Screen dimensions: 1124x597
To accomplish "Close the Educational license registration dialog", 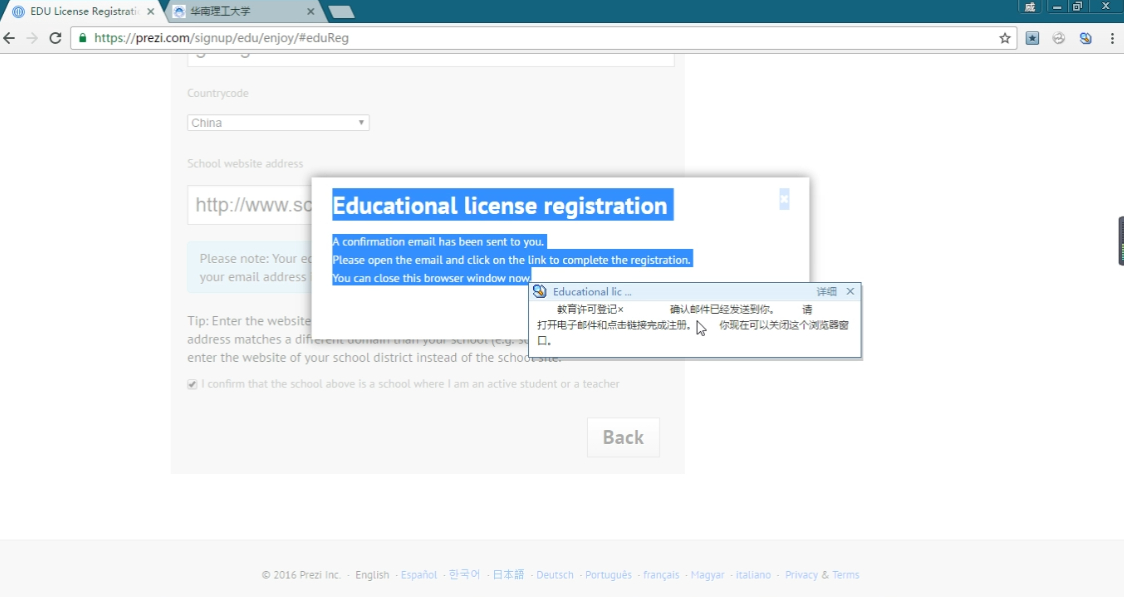I will coord(784,199).
